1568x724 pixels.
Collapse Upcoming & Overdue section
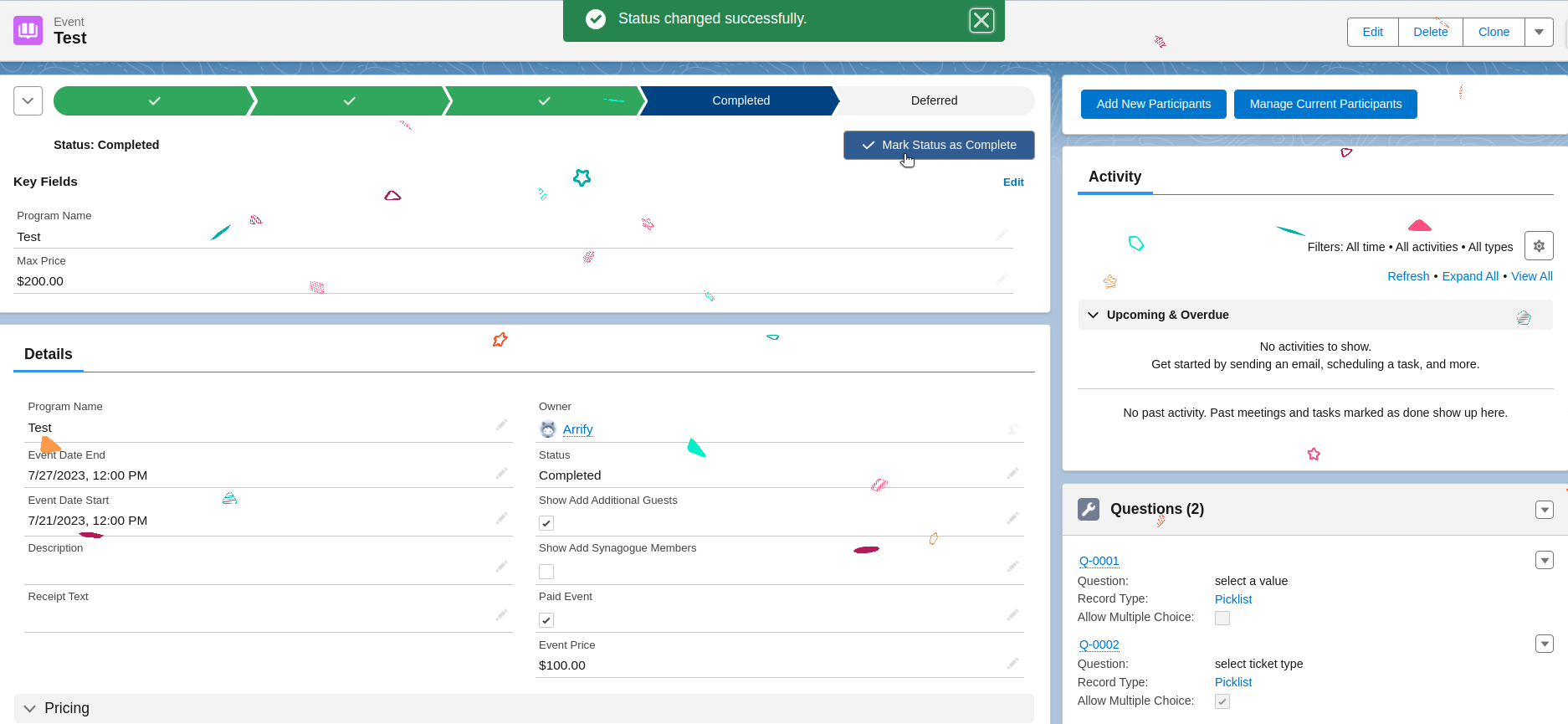point(1093,315)
